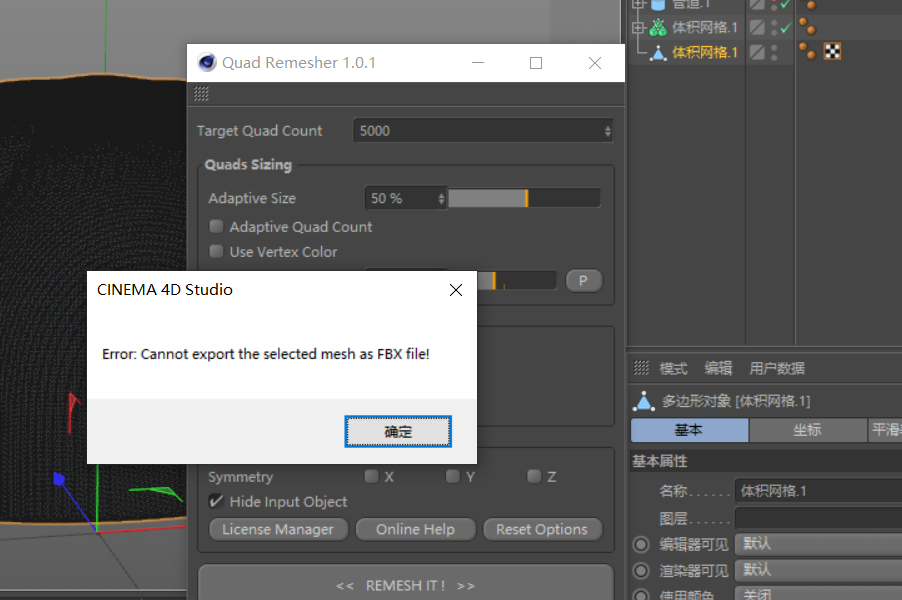
Task: Confirm the error with the 确定 button
Action: coord(398,431)
